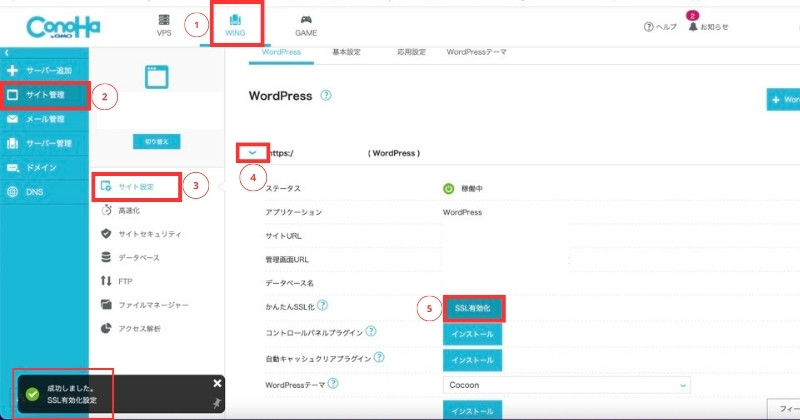Viewport: 800px width, 420px height.
Task: Click the site https URL header text
Action: click(344, 153)
